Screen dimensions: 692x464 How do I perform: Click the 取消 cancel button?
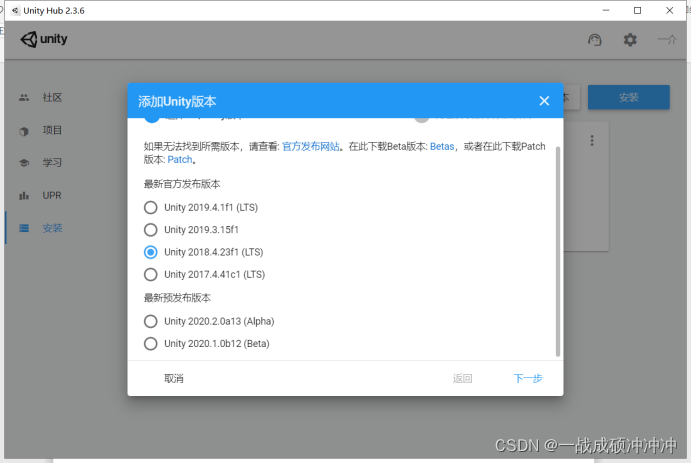pos(173,379)
